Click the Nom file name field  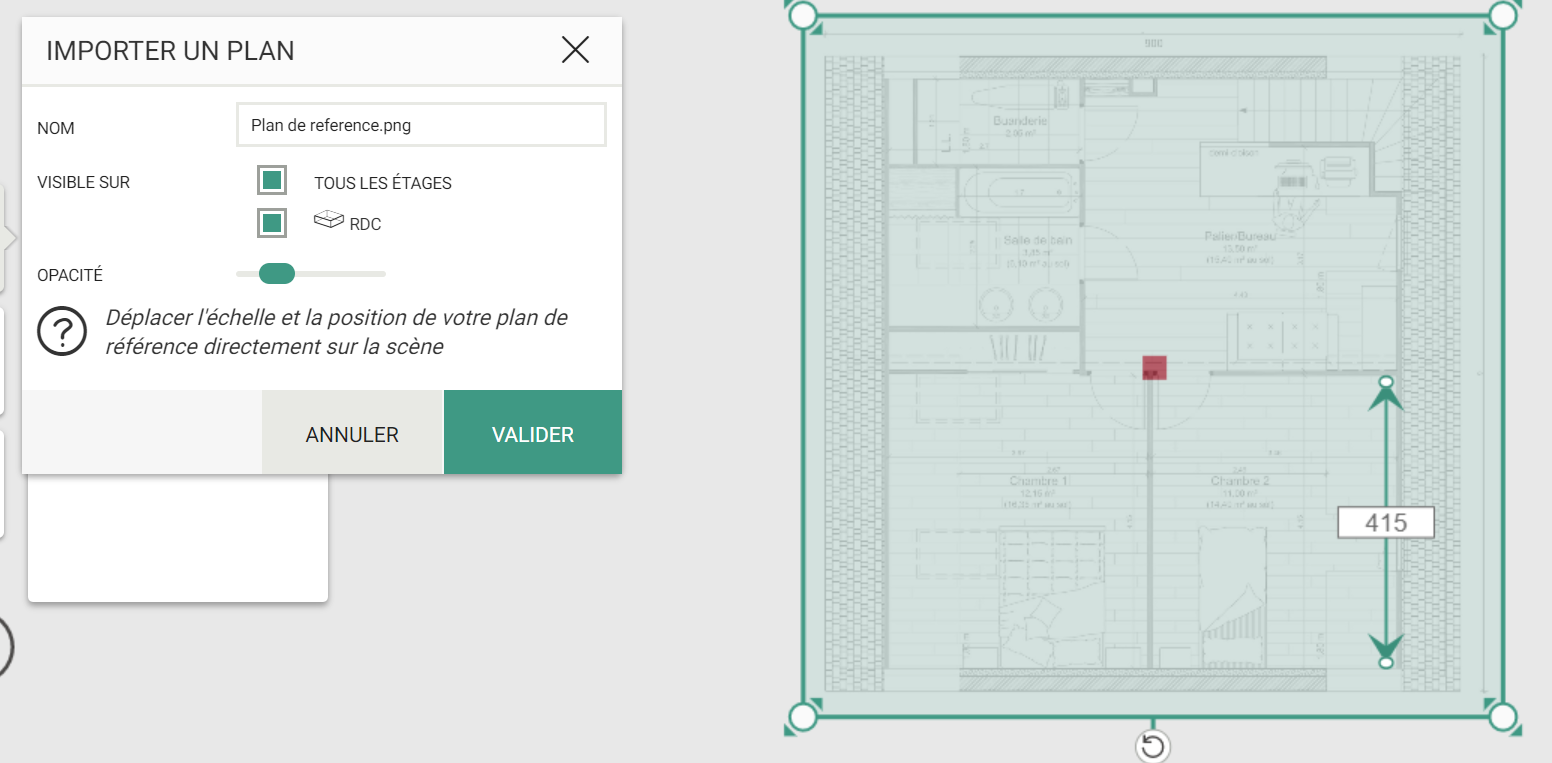421,125
